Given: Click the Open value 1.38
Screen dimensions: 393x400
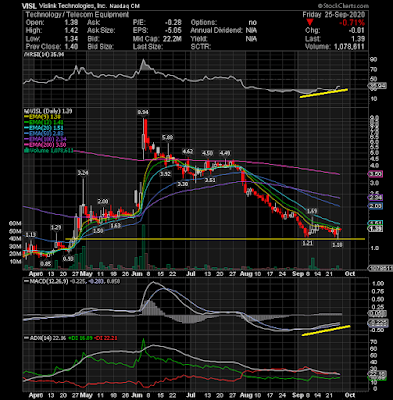Looking at the screenshot, I should (x=71, y=23).
